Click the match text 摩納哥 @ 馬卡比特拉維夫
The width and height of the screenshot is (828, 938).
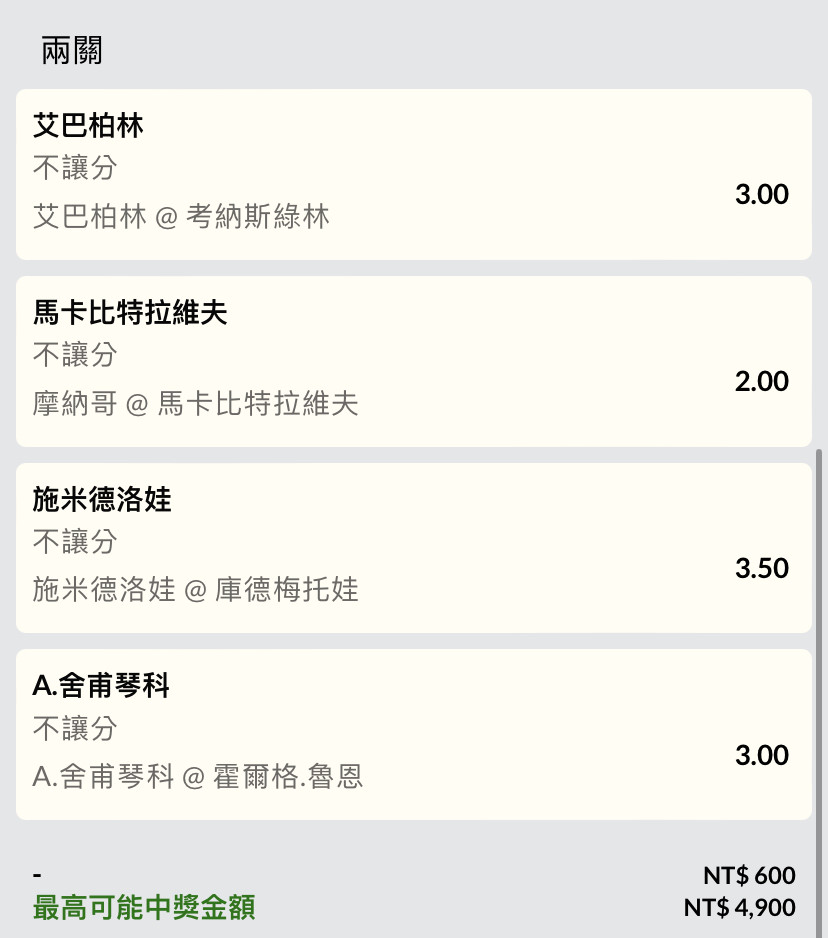tap(195, 403)
